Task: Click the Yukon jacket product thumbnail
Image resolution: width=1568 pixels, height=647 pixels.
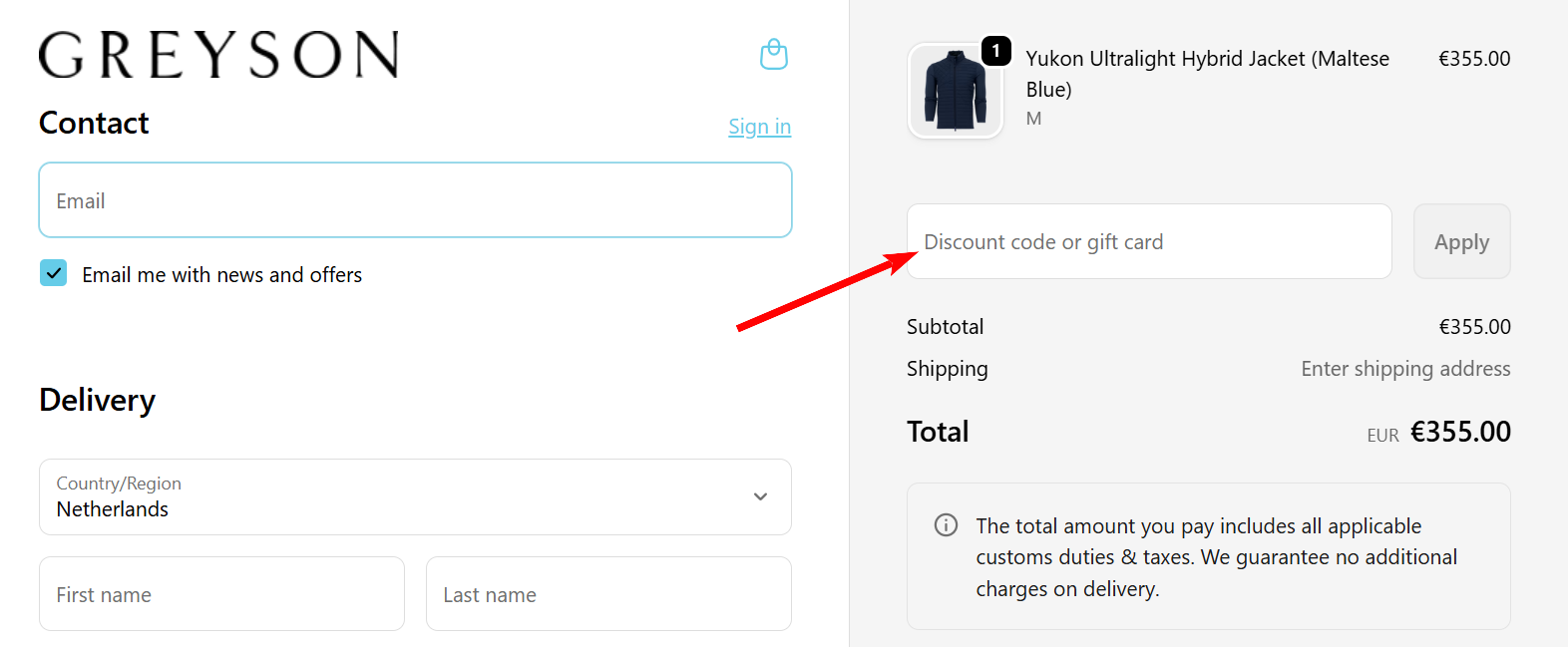Action: click(x=954, y=91)
